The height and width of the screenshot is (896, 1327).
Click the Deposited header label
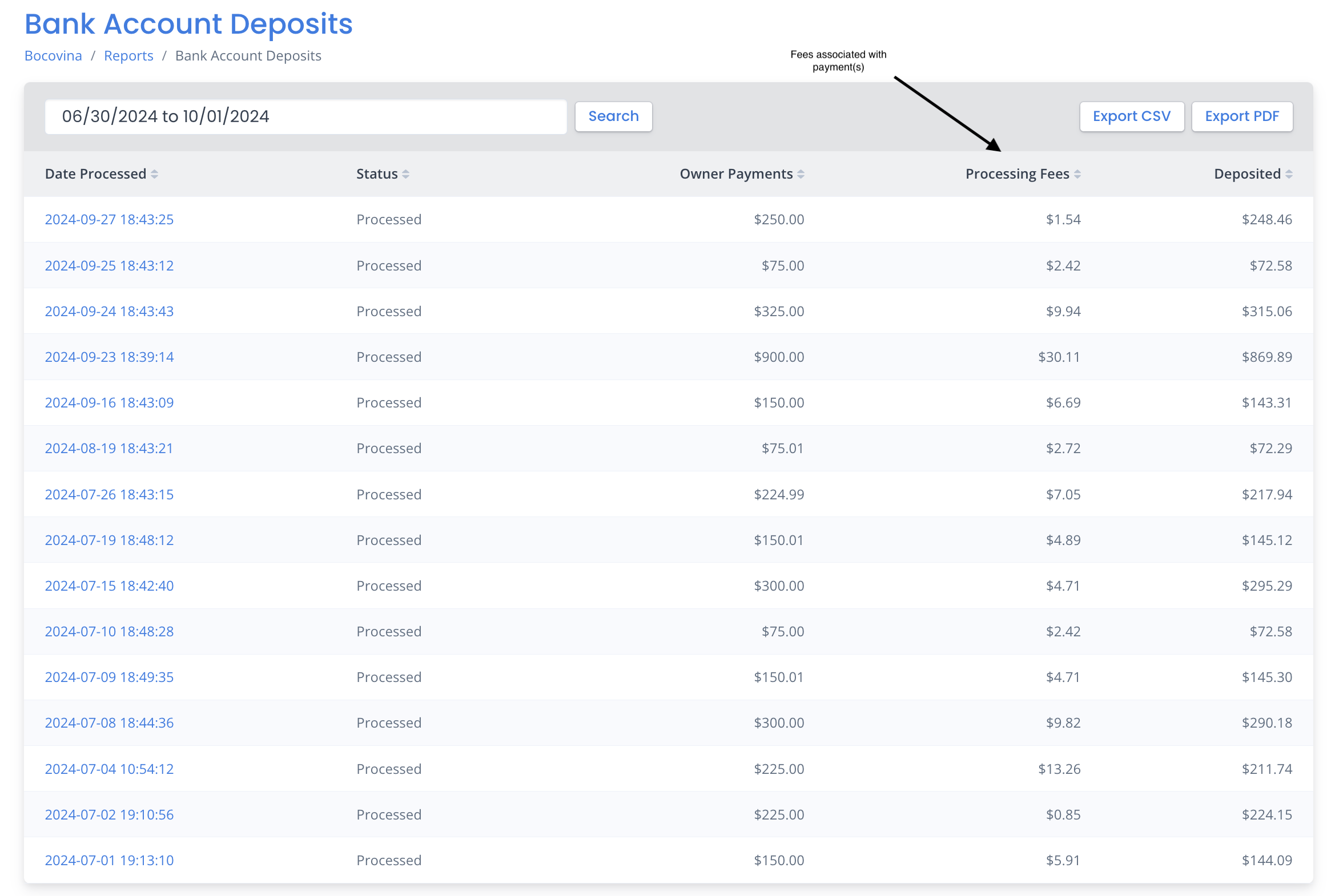(x=1247, y=174)
